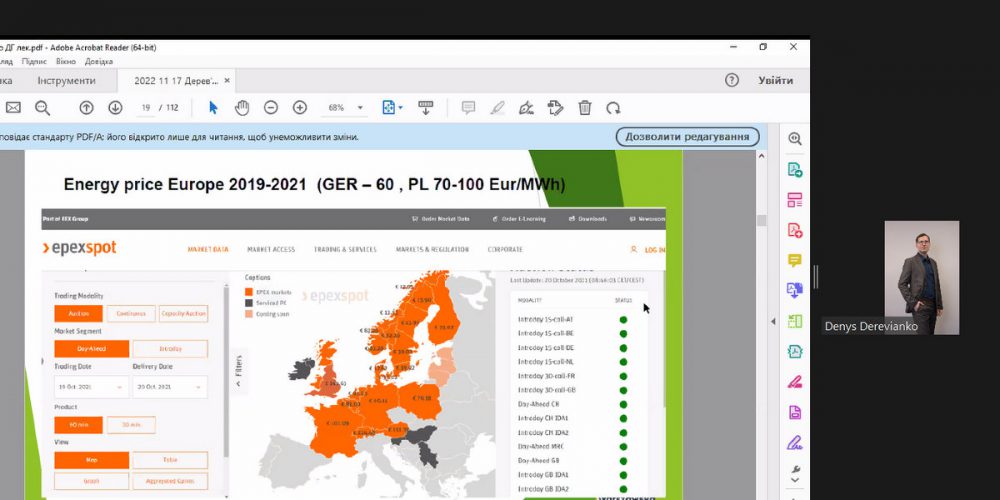Screen dimensions: 1000x500
Task: Open the email envelope icon
Action: (13, 108)
